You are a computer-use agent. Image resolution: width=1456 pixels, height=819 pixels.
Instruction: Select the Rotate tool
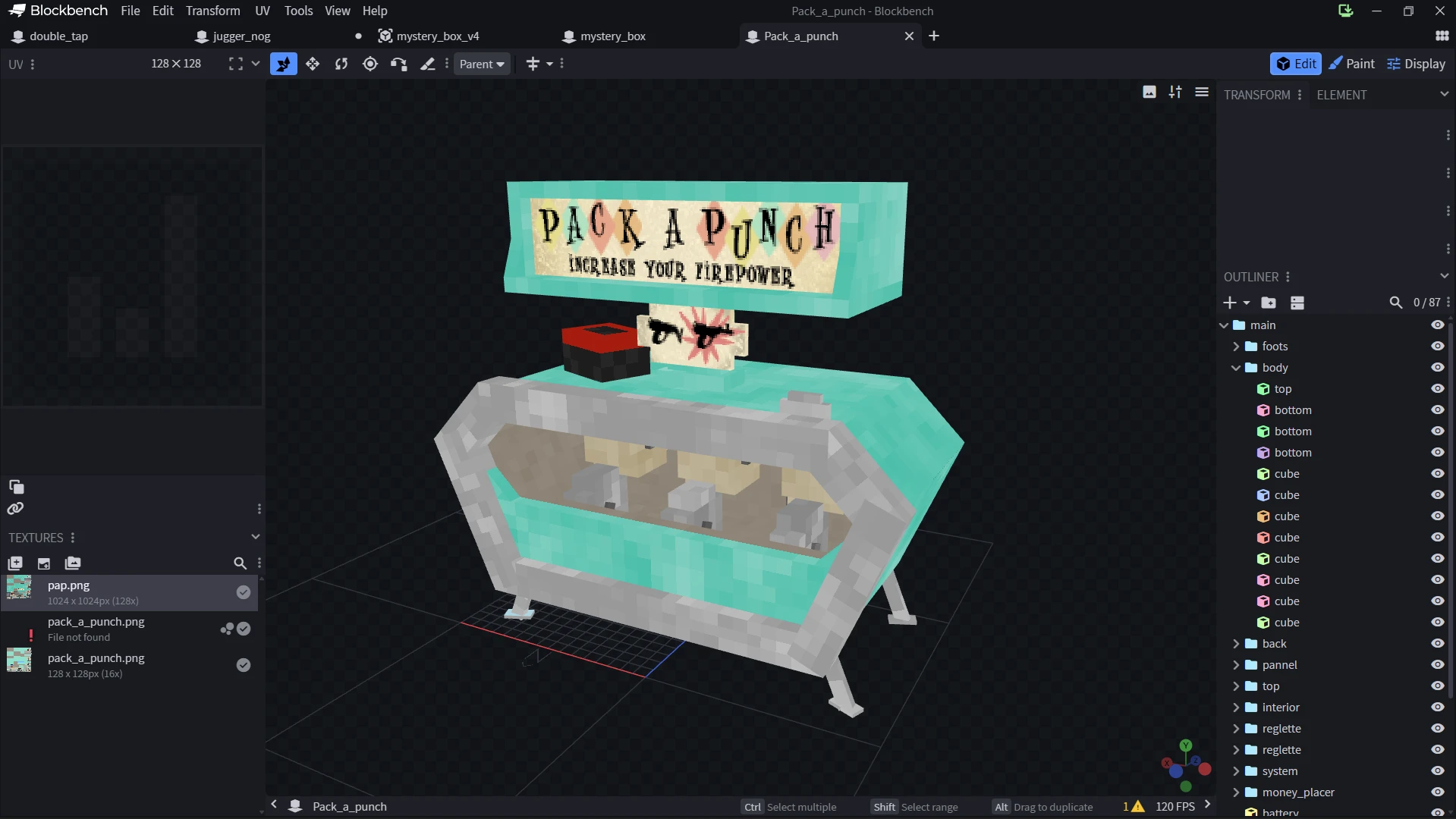coord(341,64)
